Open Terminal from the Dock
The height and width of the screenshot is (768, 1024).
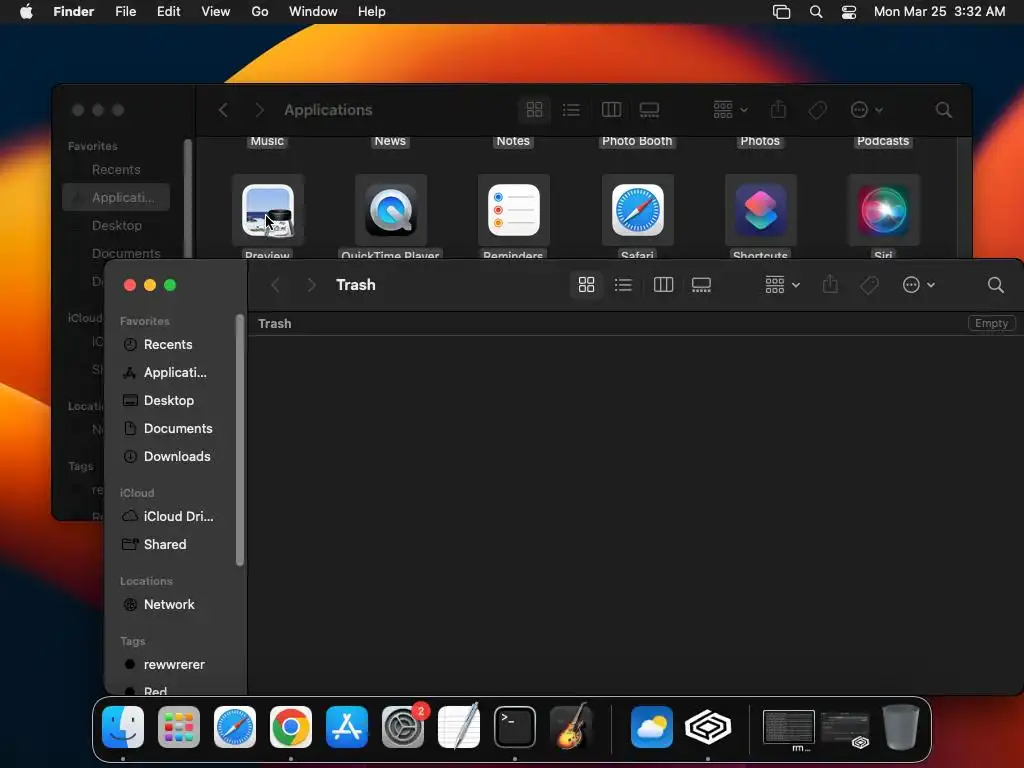coord(515,727)
